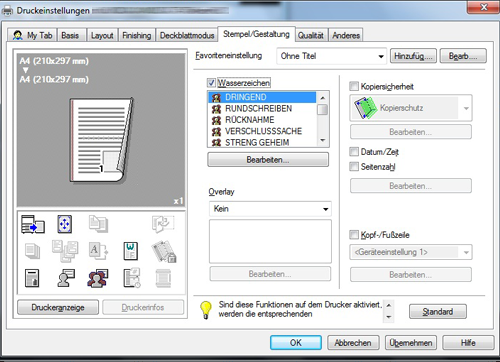This screenshot has height=362, width=500.
Task: Enable the Seitenzahl checkbox
Action: [354, 166]
